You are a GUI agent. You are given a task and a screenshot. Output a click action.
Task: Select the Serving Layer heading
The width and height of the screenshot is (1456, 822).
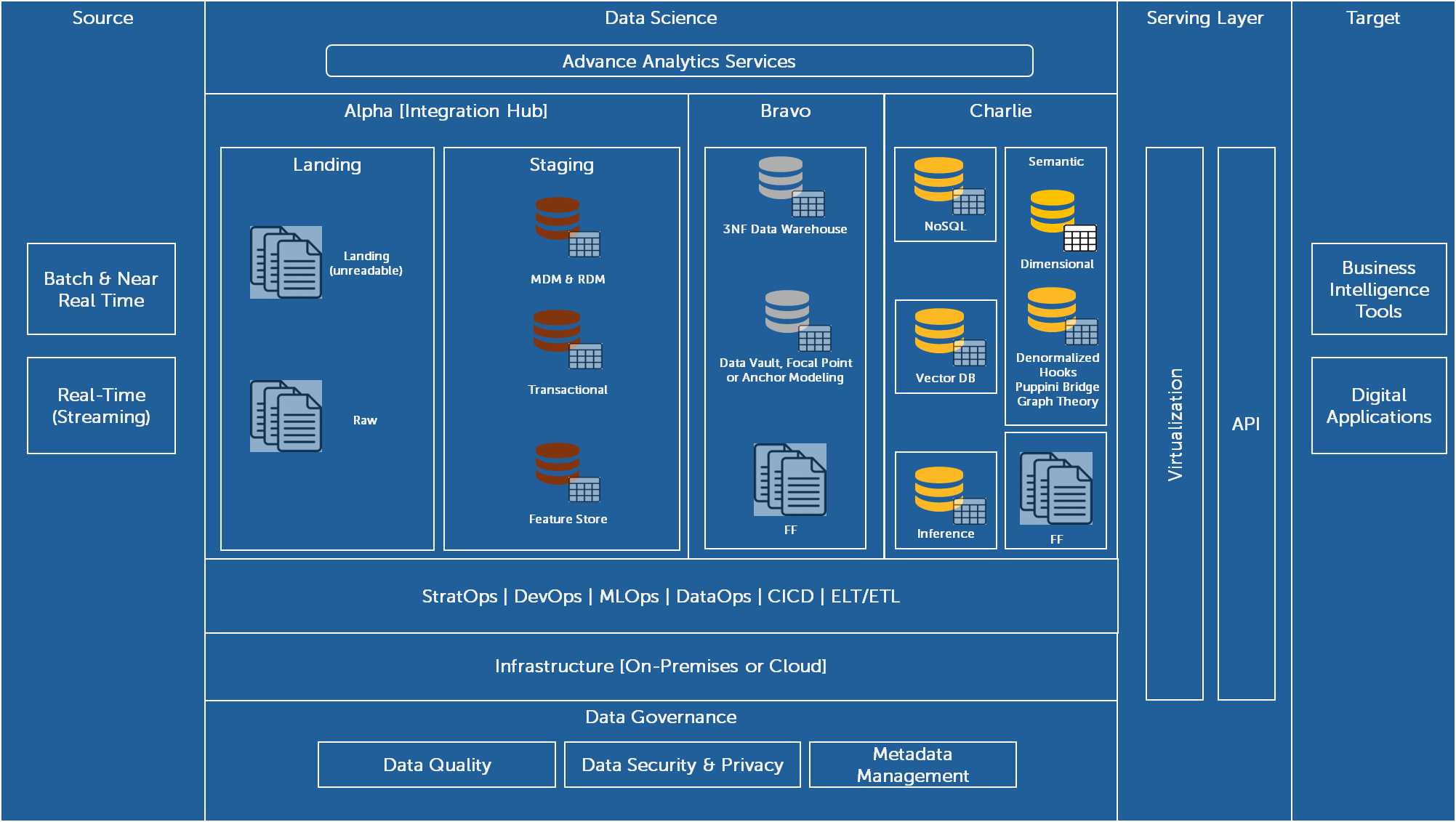[1205, 18]
